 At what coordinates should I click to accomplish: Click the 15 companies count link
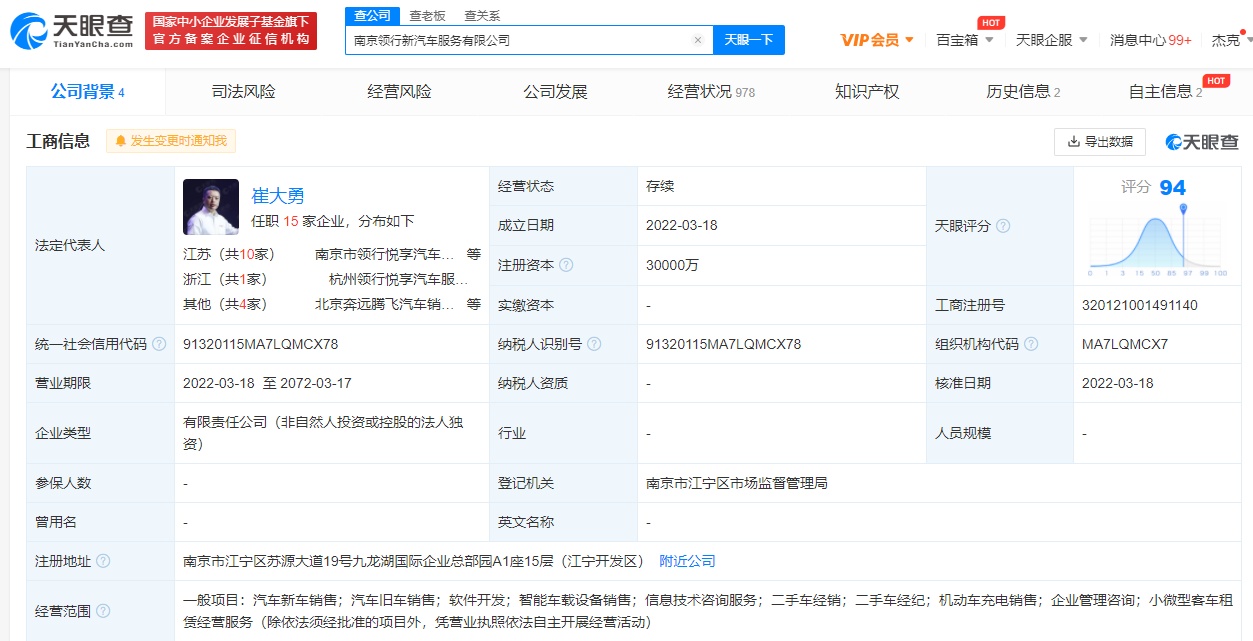click(x=291, y=221)
